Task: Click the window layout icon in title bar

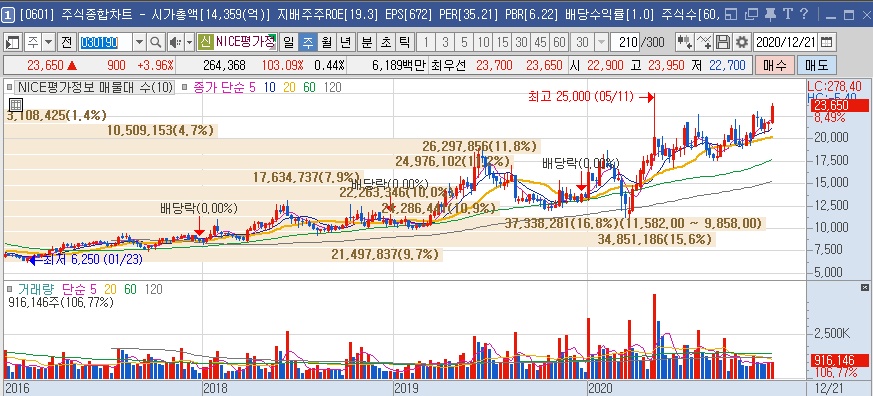Action: point(732,14)
